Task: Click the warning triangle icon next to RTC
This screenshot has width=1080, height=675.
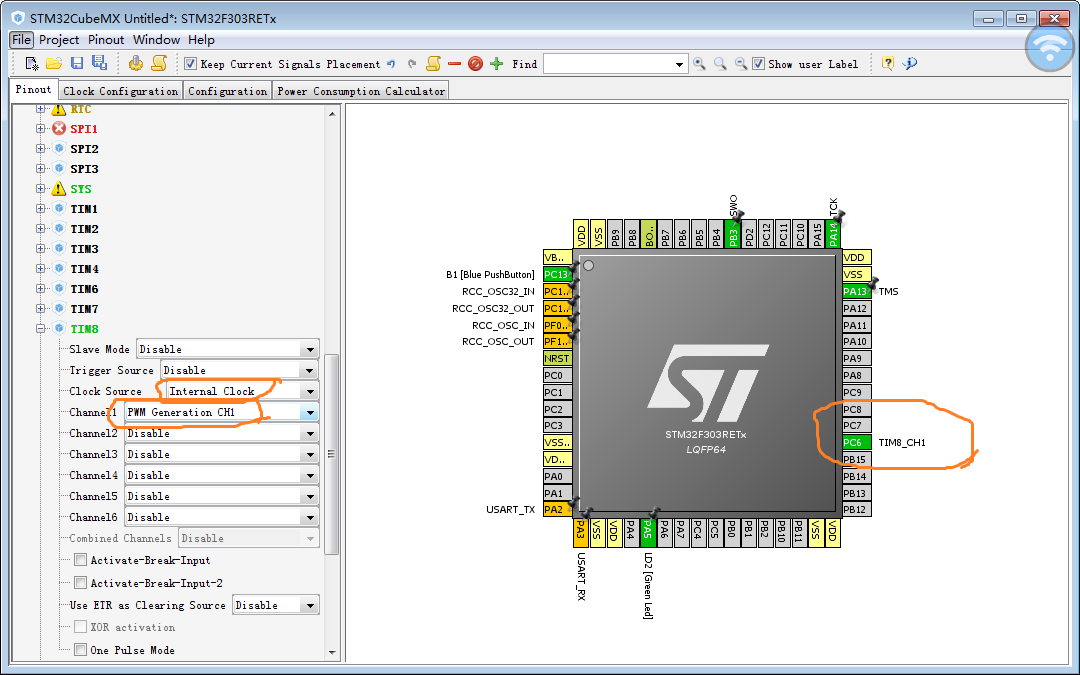Action: 59,110
